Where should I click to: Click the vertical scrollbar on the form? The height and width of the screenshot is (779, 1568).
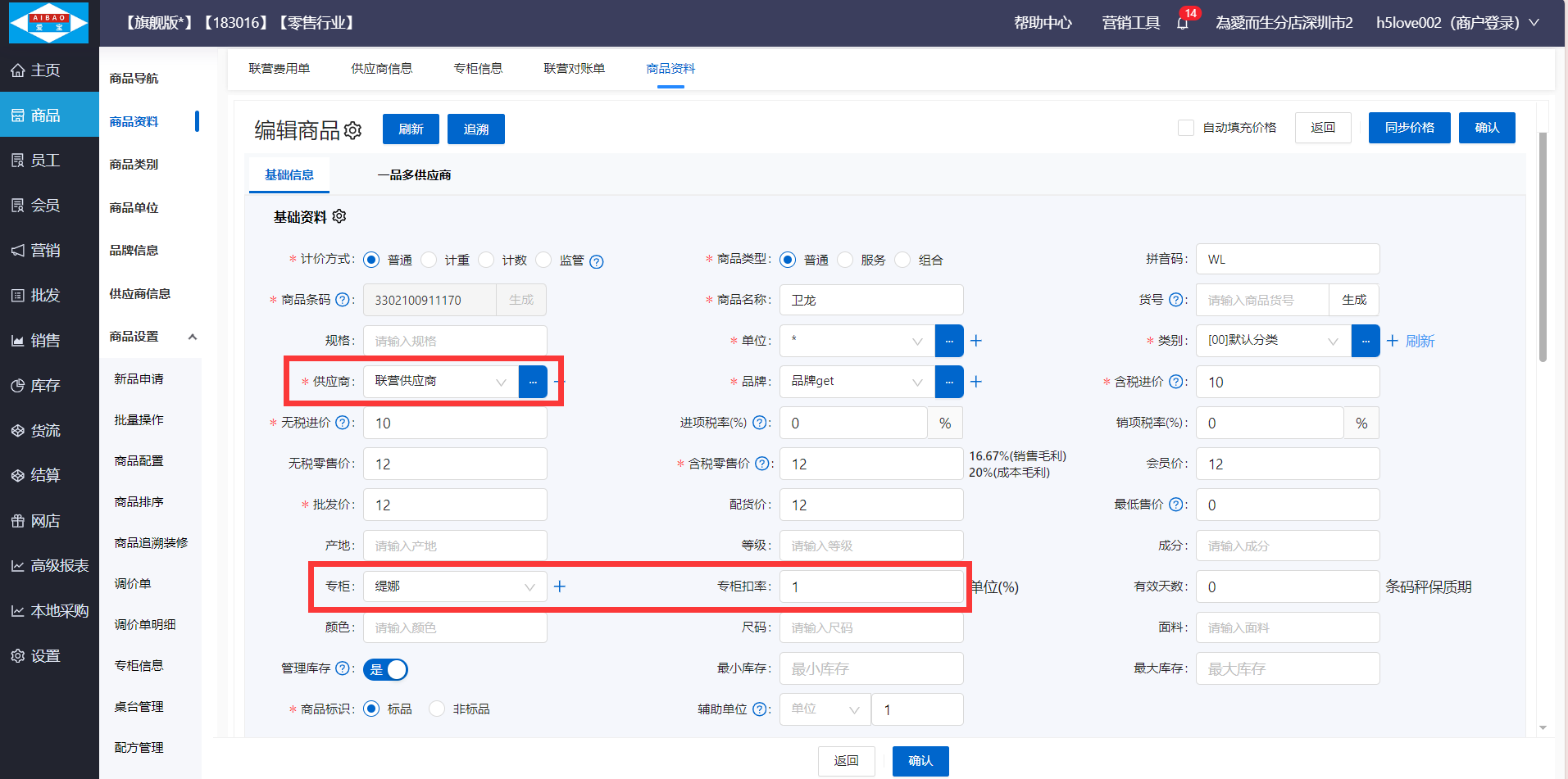point(1543,246)
